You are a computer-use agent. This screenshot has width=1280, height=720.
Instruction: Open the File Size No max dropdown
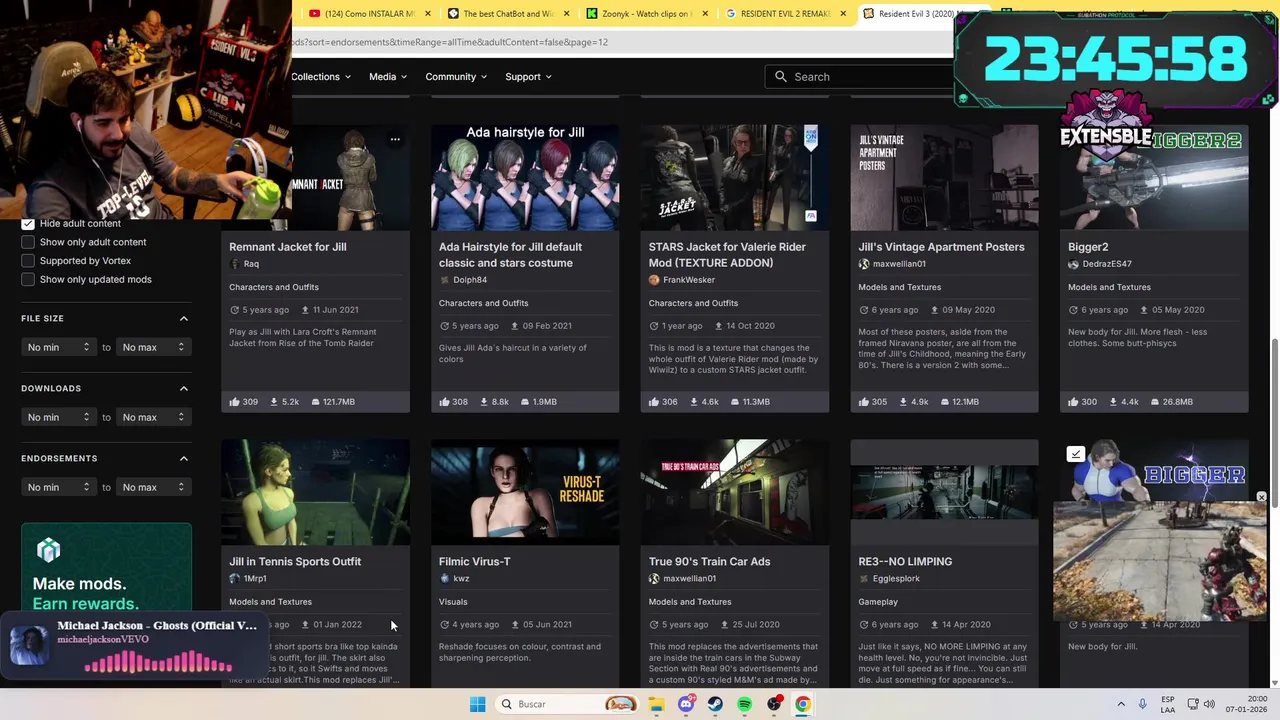[153, 347]
